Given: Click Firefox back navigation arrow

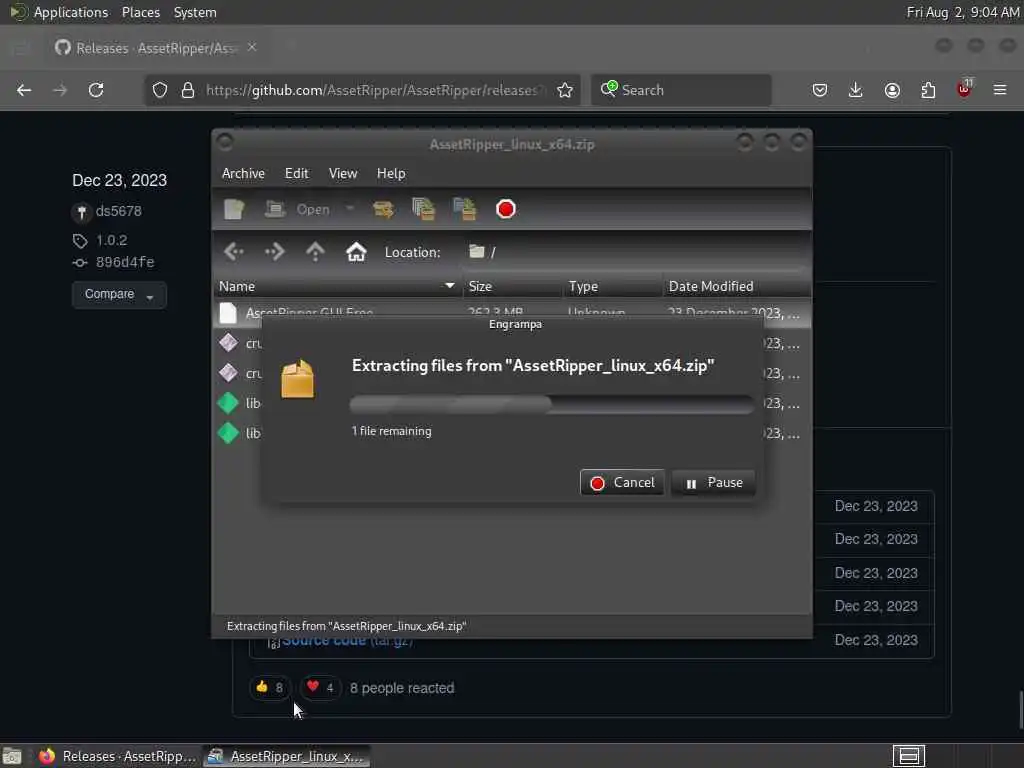Looking at the screenshot, I should coord(24,90).
